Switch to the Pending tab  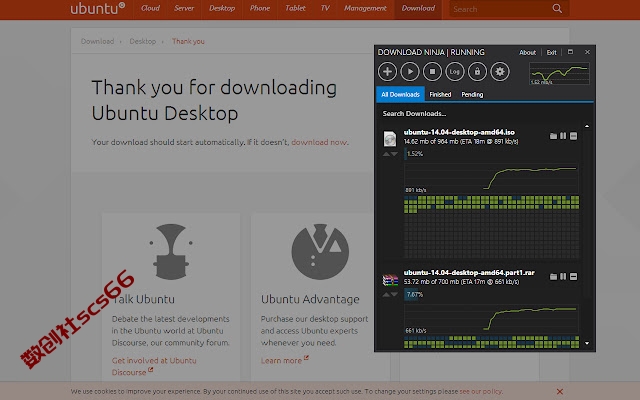coord(472,94)
